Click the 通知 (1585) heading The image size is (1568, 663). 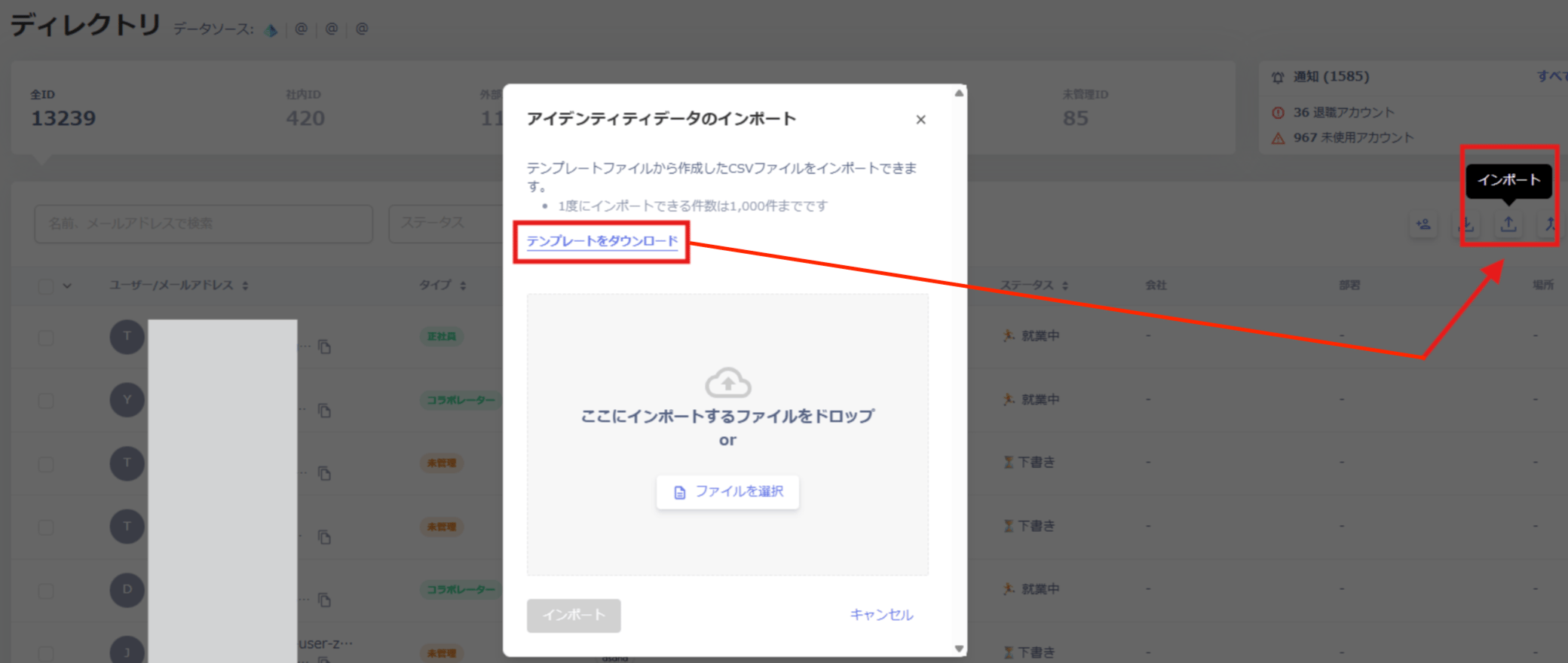coord(1331,76)
